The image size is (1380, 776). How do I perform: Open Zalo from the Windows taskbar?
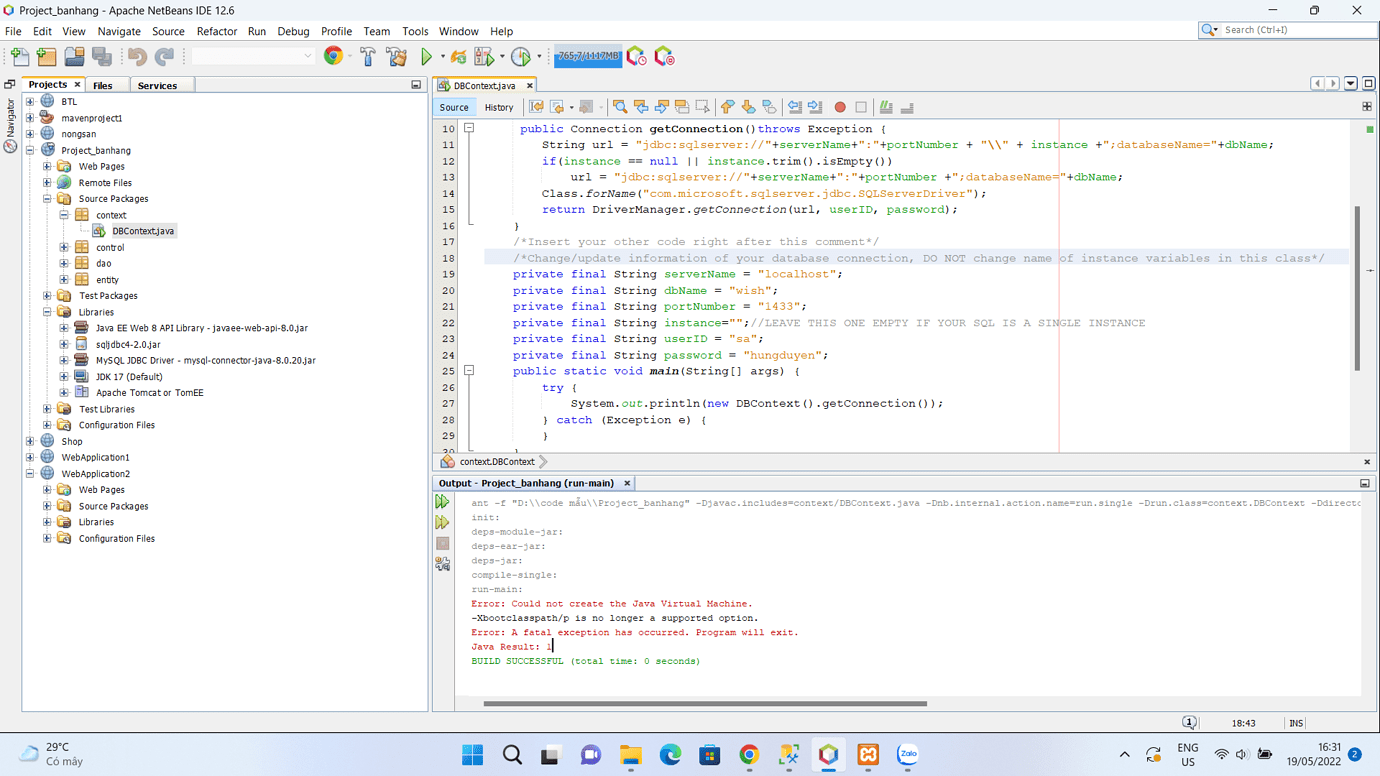click(x=906, y=755)
